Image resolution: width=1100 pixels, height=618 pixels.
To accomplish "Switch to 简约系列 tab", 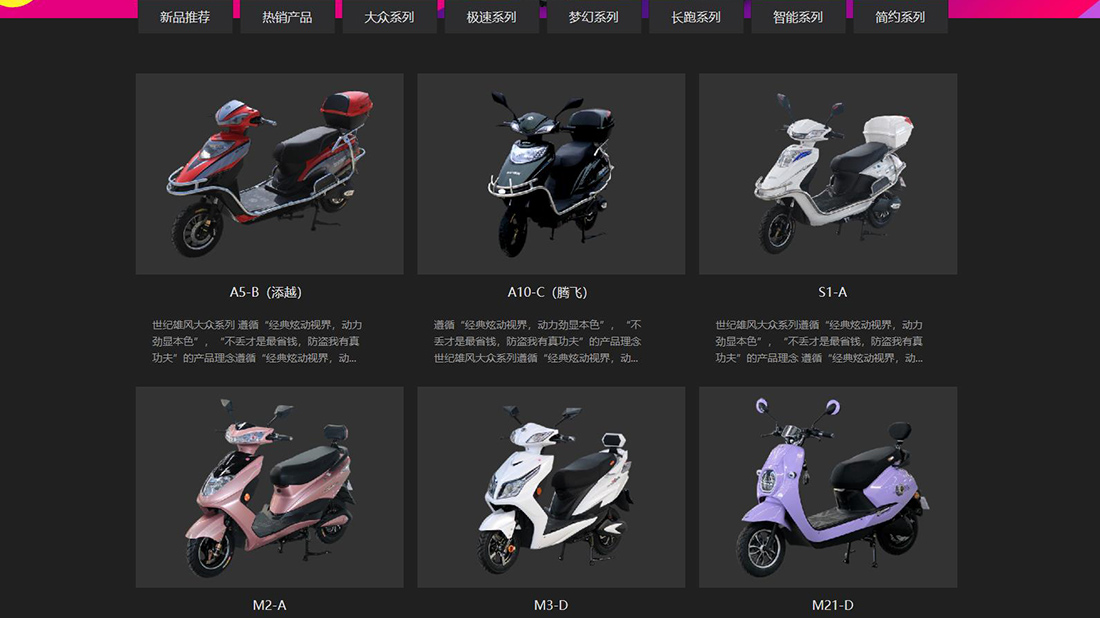I will pos(900,17).
